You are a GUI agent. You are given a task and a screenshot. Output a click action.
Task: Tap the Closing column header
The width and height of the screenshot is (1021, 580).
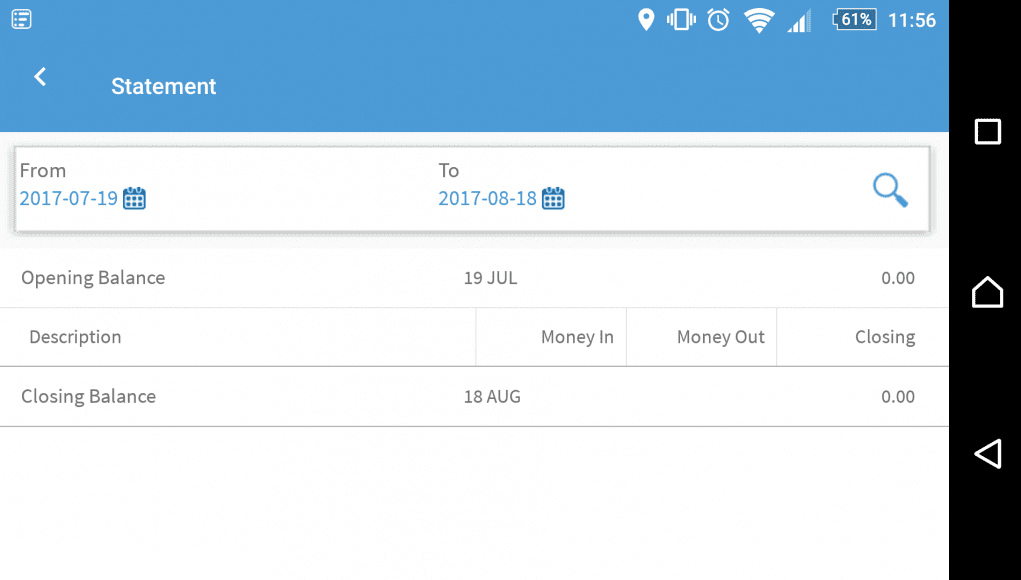tap(885, 337)
